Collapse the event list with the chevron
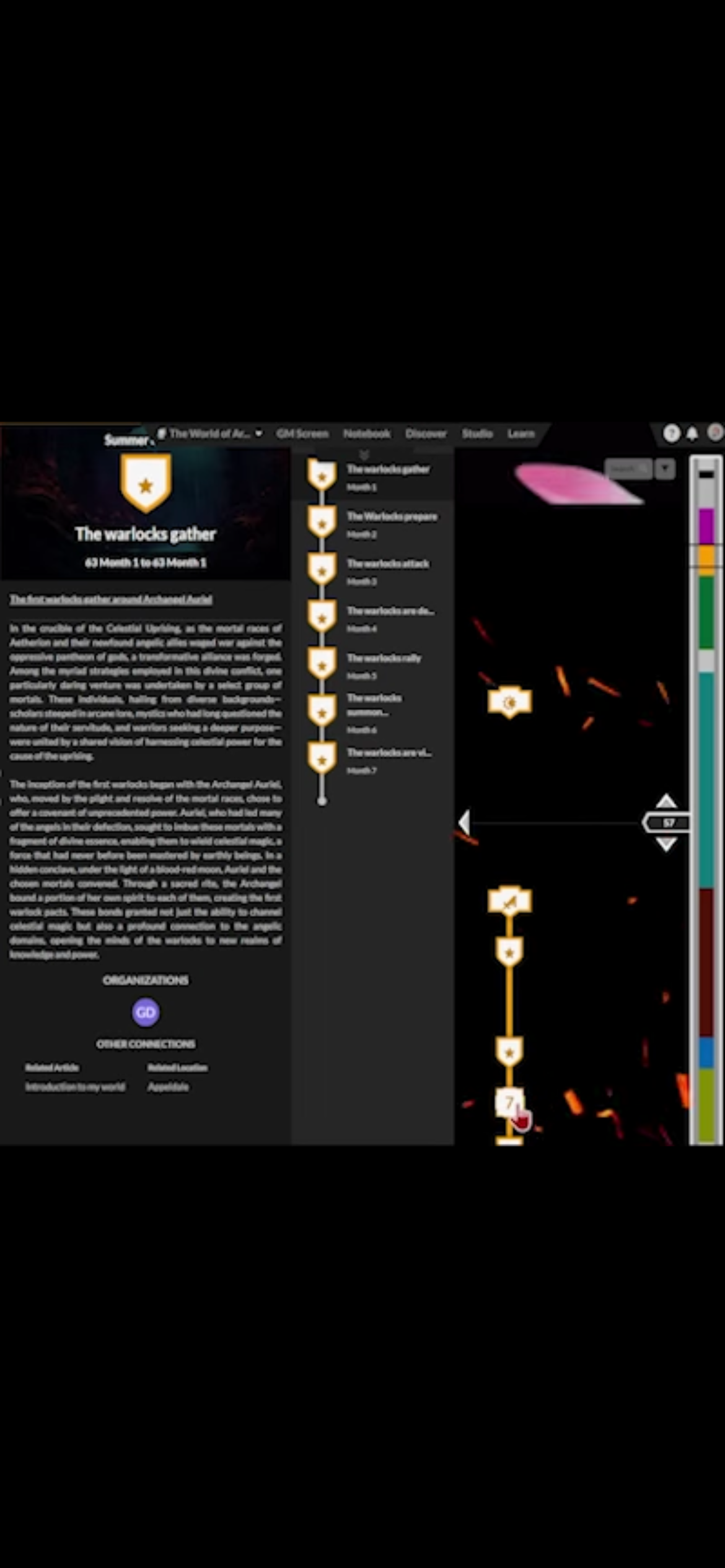The height and width of the screenshot is (1568, 725). 364,454
